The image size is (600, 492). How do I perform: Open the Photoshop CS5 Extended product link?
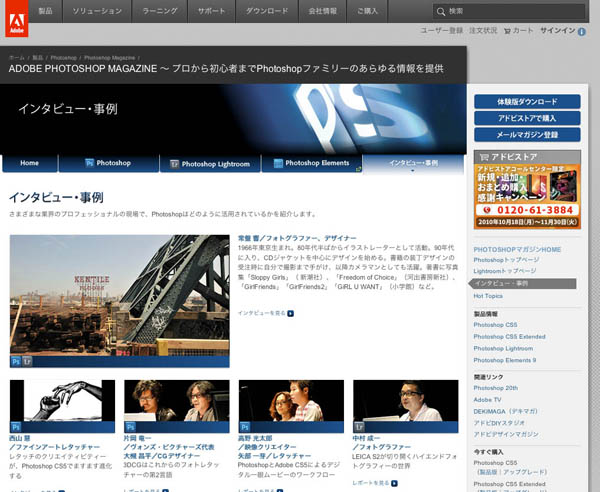[509, 337]
